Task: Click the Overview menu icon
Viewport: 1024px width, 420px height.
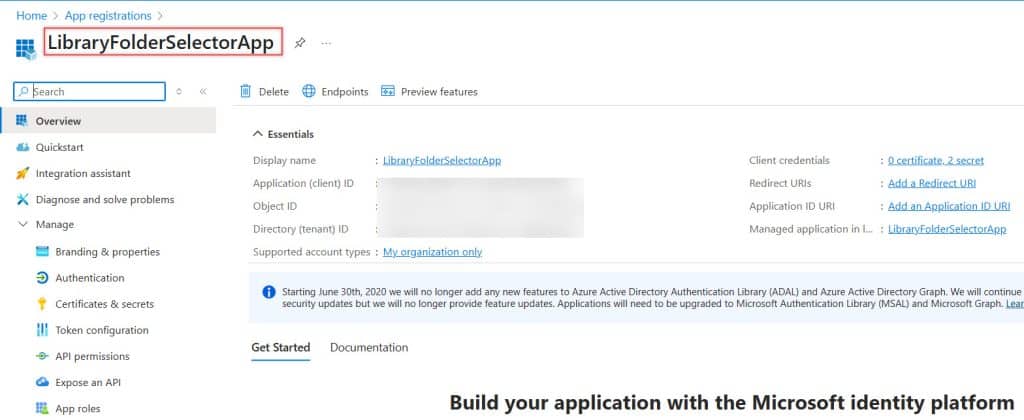Action: [22, 121]
